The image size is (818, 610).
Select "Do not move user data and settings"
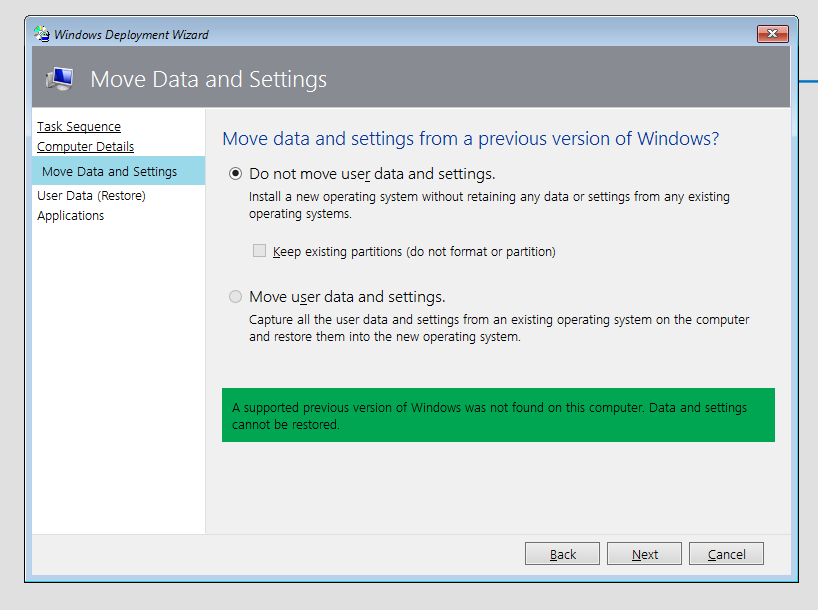tap(235, 172)
